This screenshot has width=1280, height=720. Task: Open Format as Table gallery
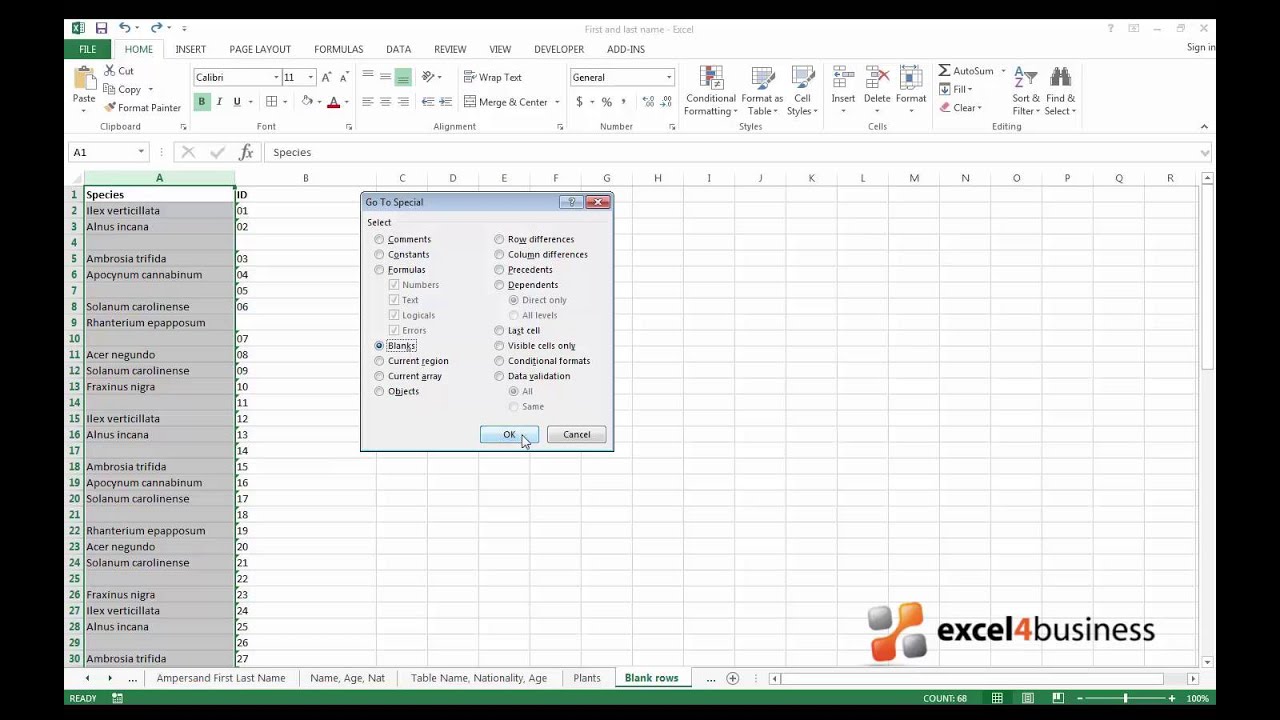[x=762, y=91]
